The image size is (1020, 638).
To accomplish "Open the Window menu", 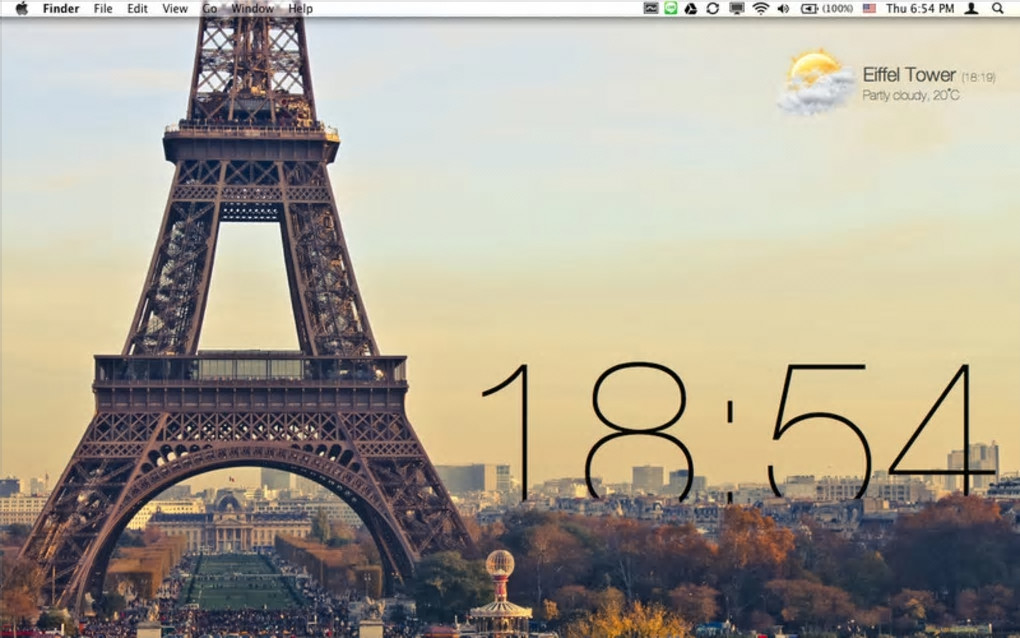I will [x=252, y=8].
